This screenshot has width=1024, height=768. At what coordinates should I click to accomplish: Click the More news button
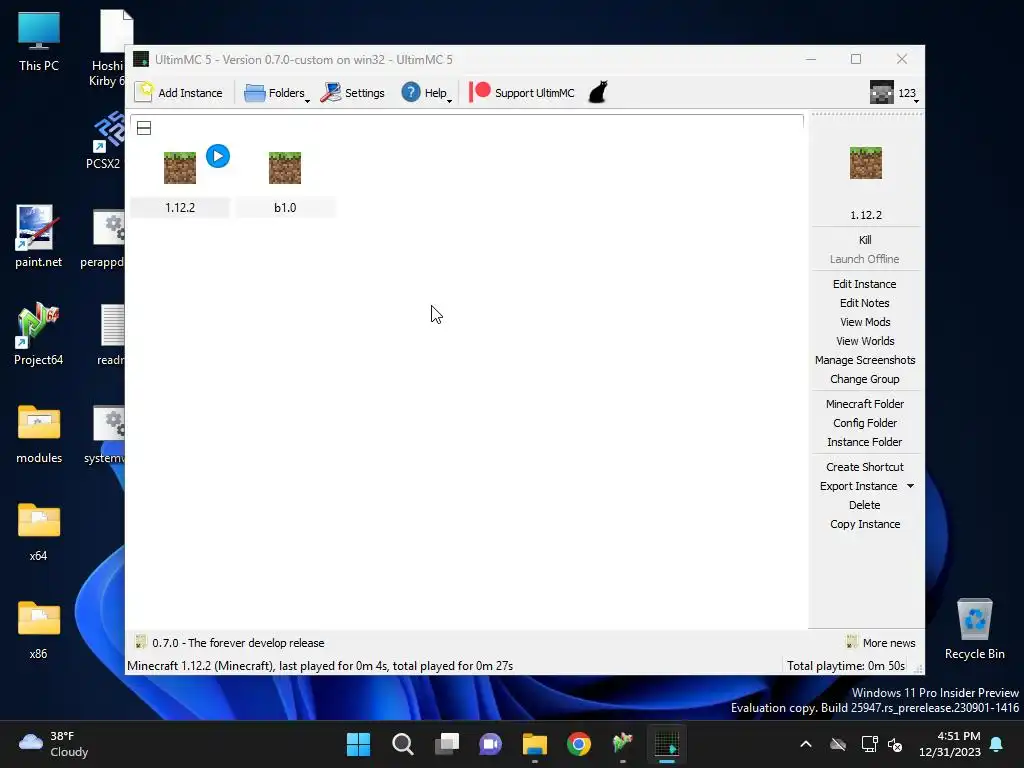coord(880,643)
